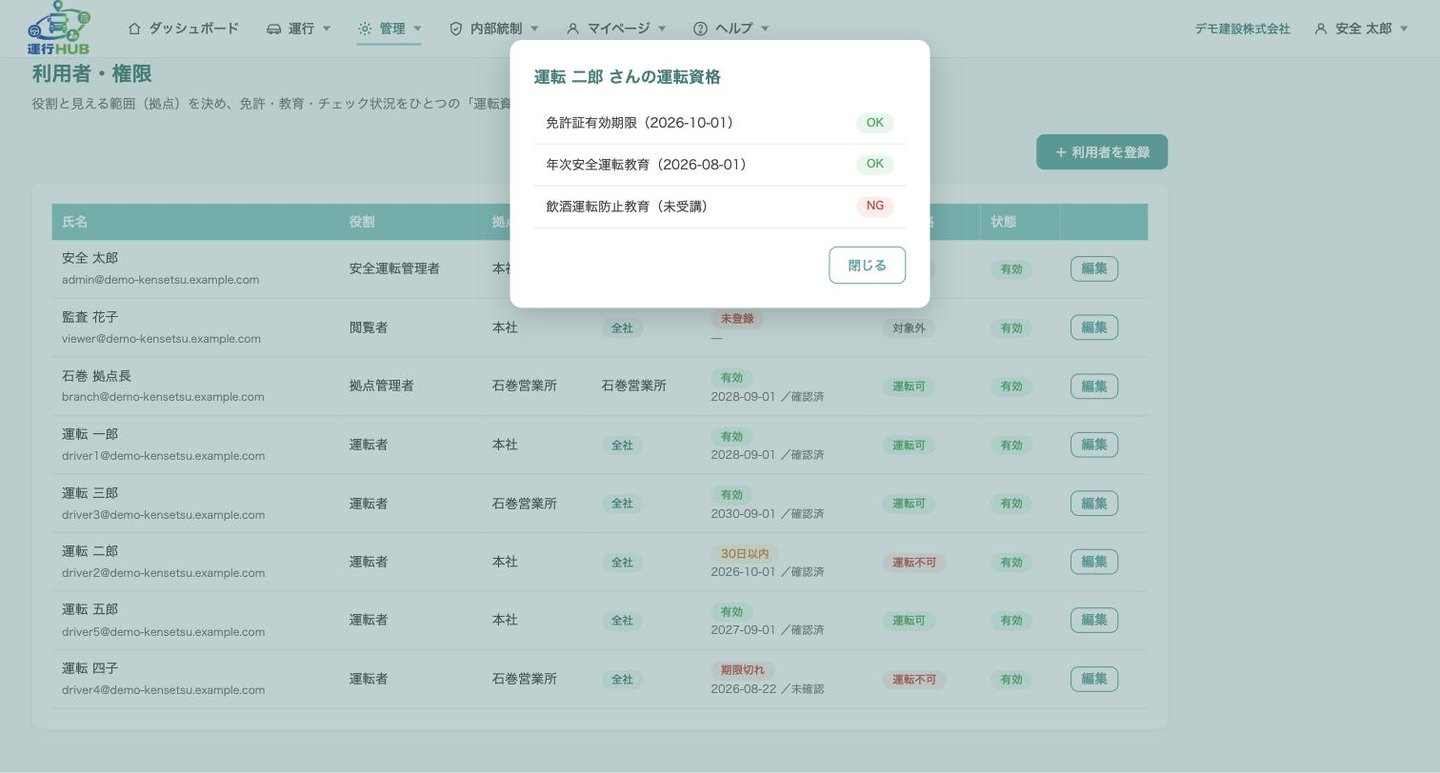Click the car icon beside 運行
This screenshot has height=773, width=1440.
[274, 29]
